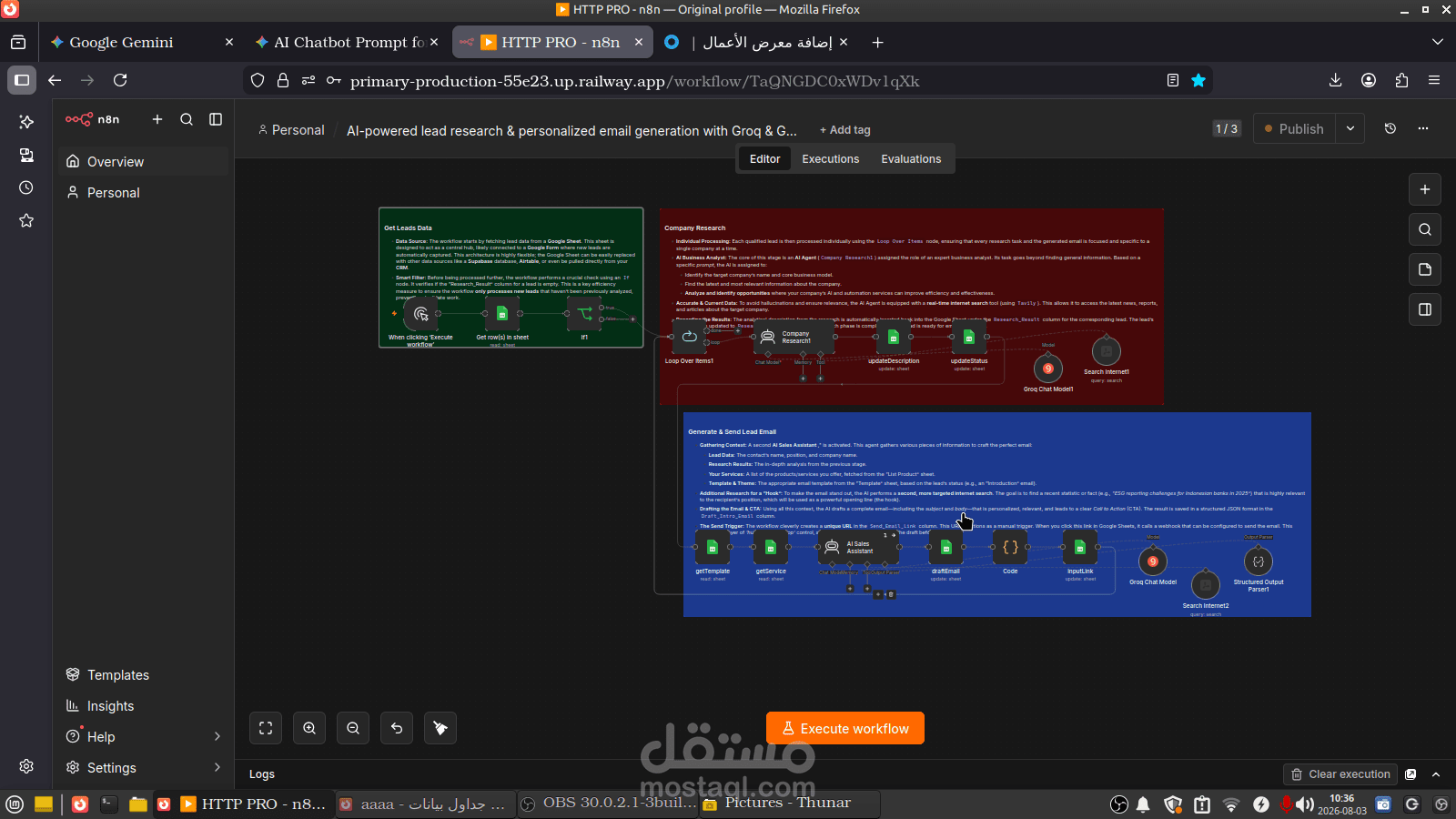This screenshot has height=819, width=1456.
Task: Fit the workflow to view
Action: point(266,728)
